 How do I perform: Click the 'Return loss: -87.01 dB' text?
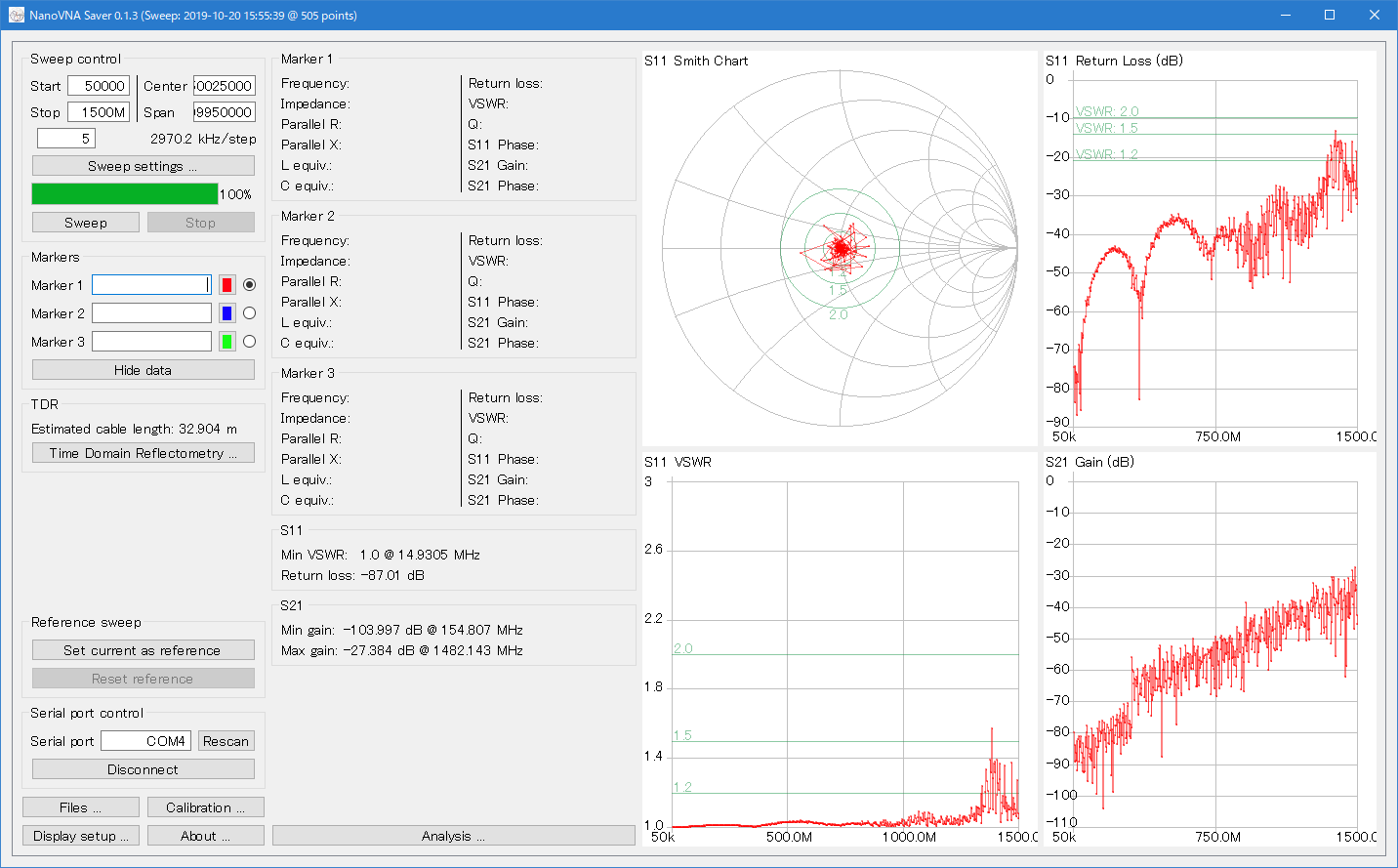tap(352, 575)
